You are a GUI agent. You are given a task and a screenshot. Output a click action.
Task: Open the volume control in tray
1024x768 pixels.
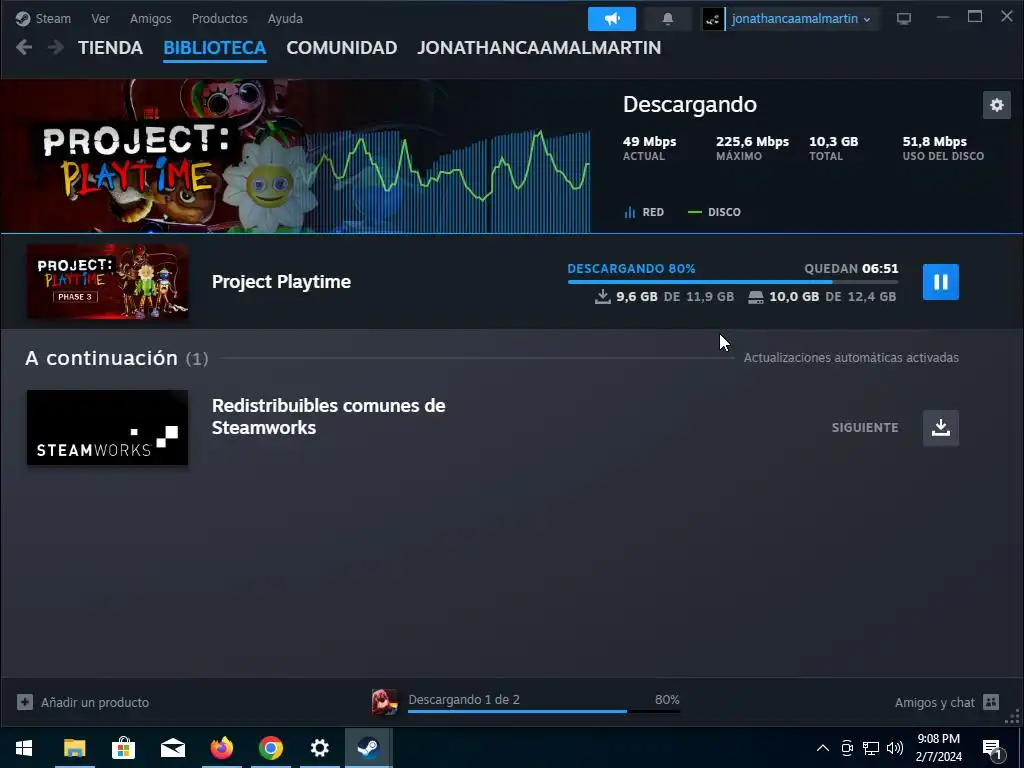click(895, 748)
